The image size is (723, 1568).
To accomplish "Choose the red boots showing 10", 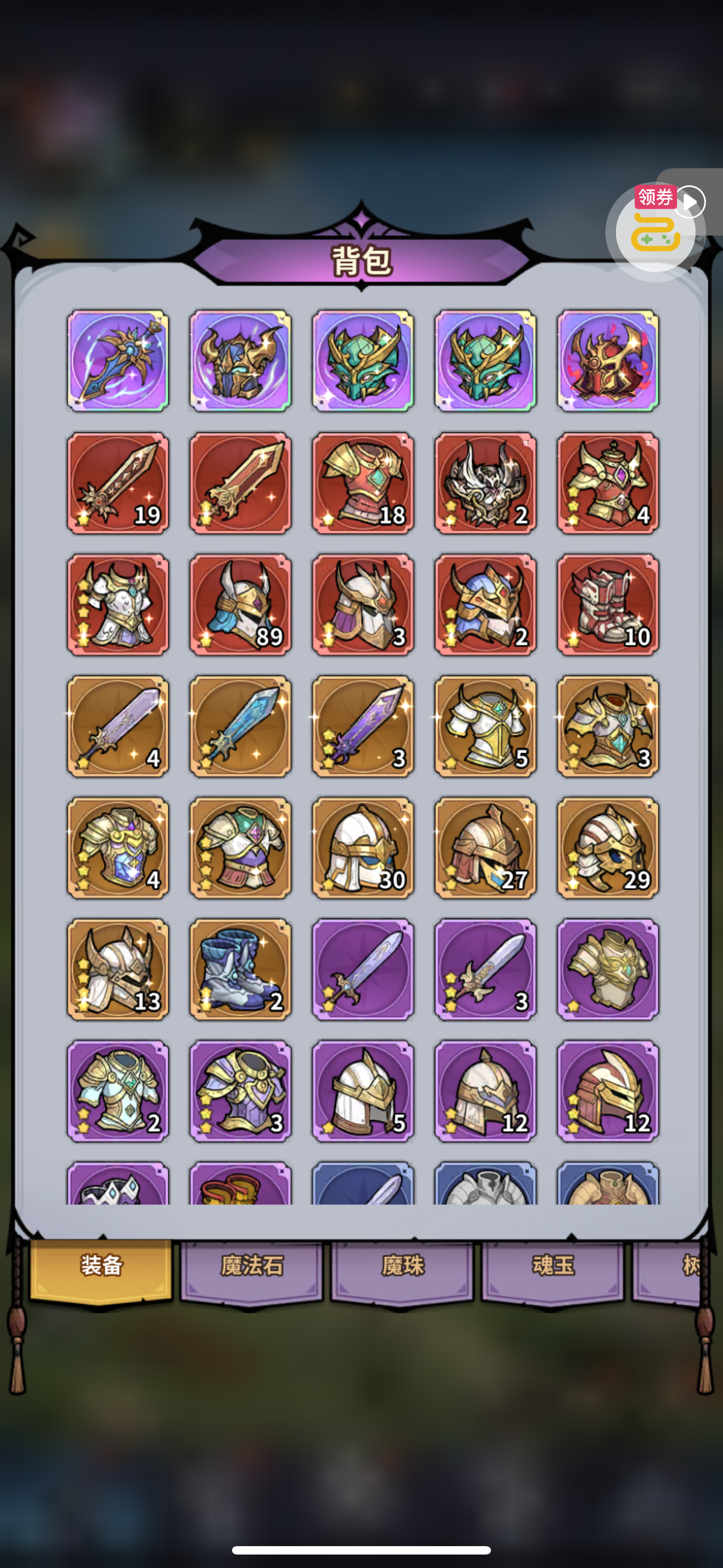I will (x=608, y=605).
